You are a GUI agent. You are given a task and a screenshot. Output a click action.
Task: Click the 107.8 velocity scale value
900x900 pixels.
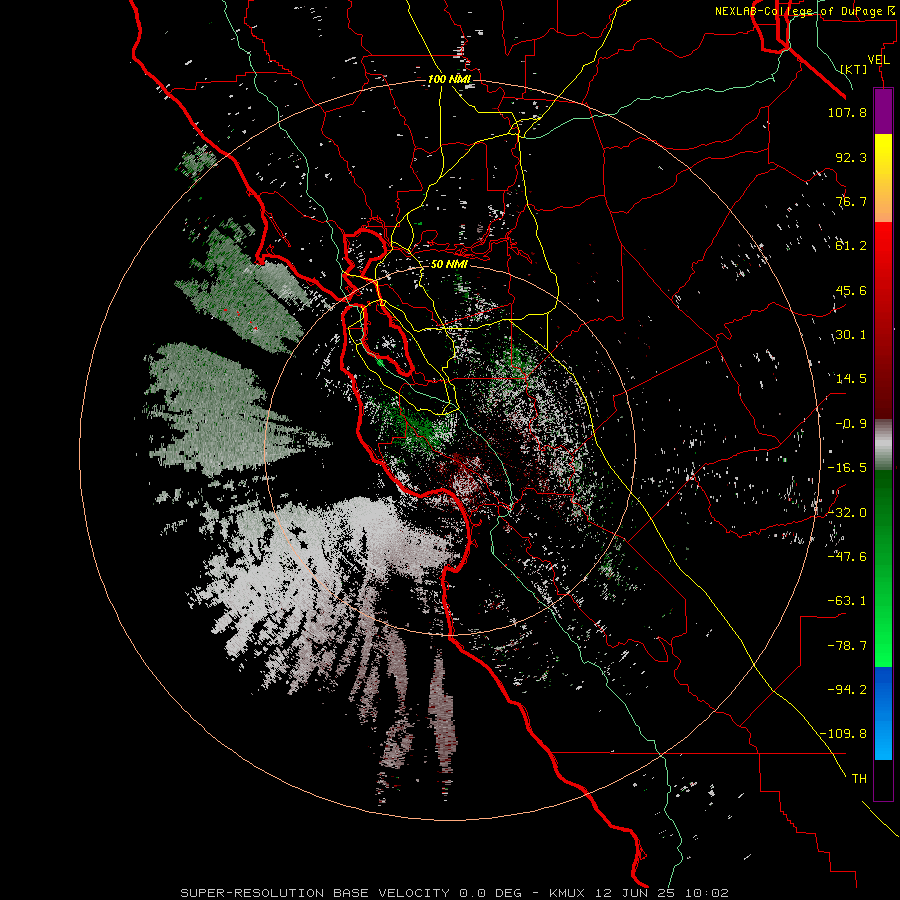pos(847,112)
